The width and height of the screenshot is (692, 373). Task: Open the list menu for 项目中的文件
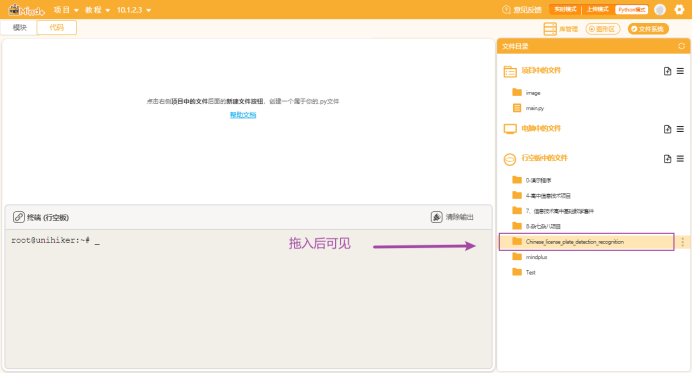680,71
